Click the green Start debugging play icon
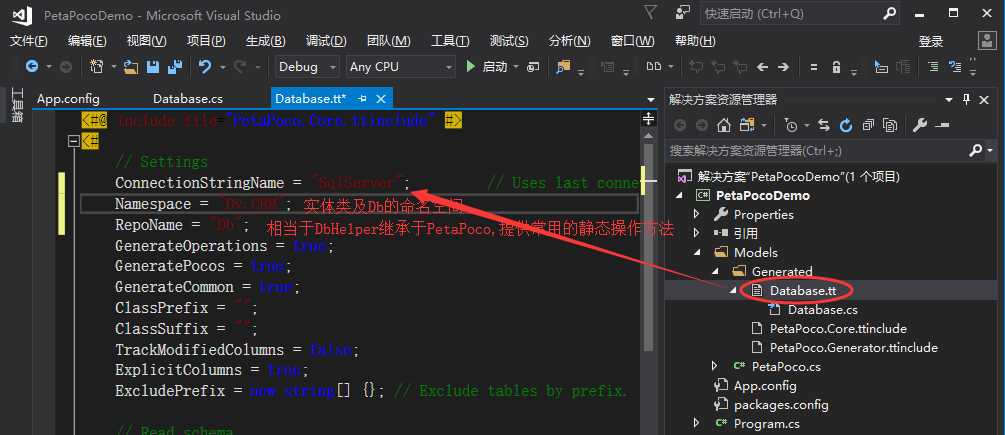Screen dimensions: 1005x435 coord(471,67)
